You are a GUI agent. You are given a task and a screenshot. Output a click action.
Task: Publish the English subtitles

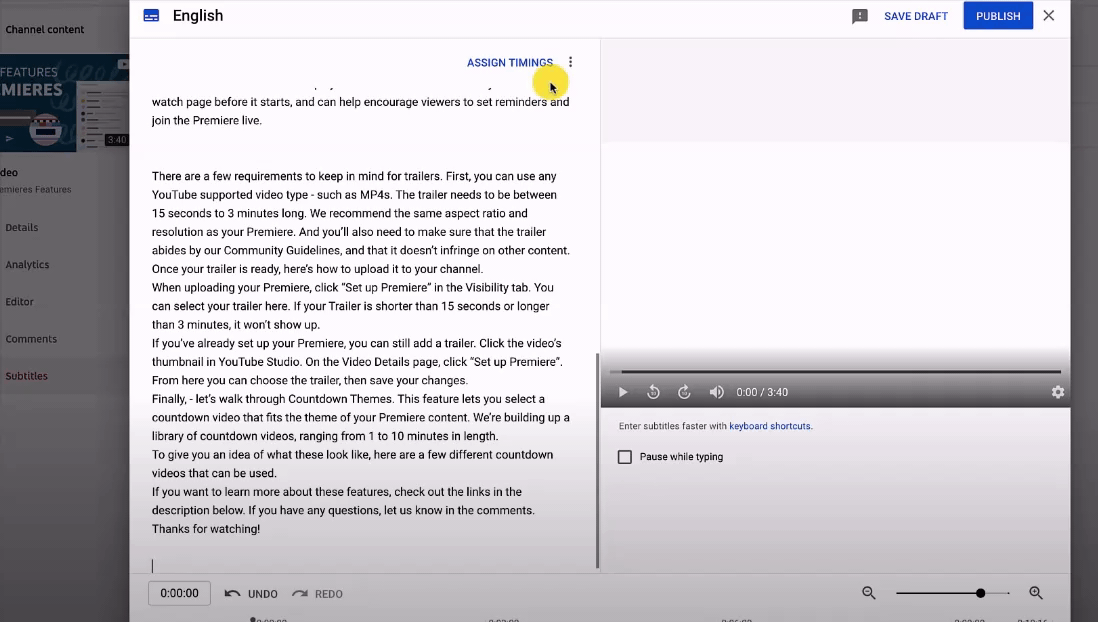[998, 16]
